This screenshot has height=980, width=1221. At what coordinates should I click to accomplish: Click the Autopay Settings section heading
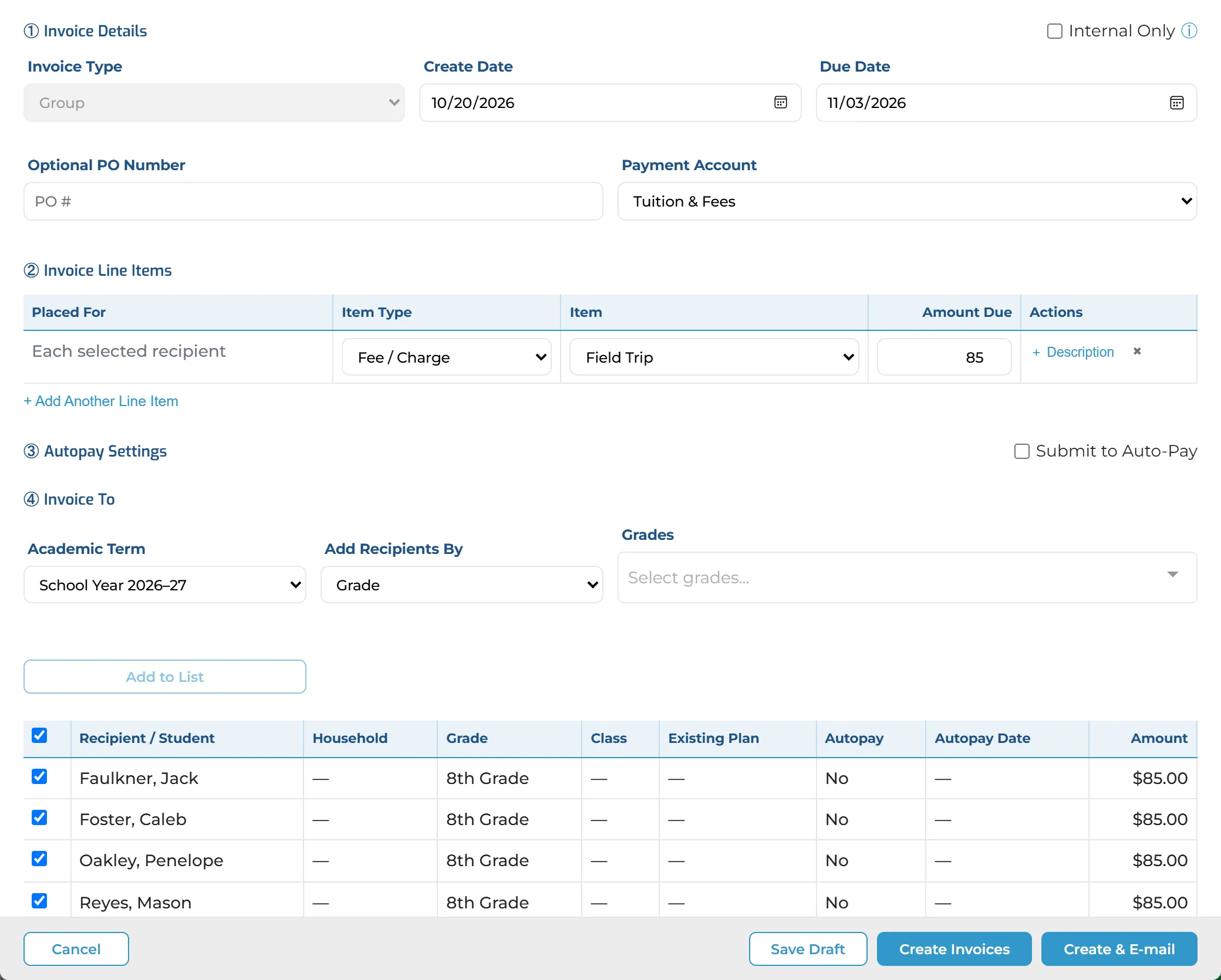pyautogui.click(x=95, y=451)
